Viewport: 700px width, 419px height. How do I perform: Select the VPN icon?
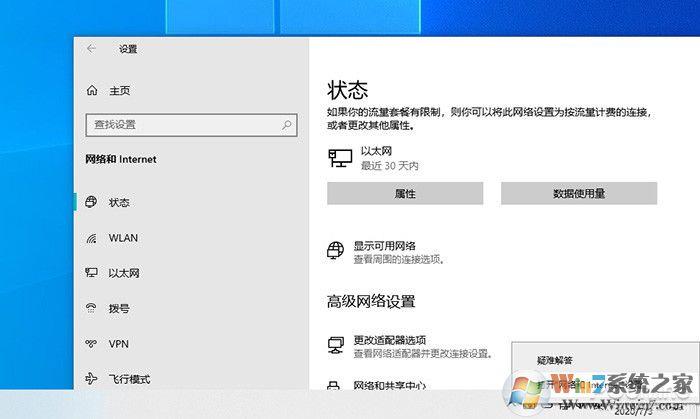tap(91, 344)
